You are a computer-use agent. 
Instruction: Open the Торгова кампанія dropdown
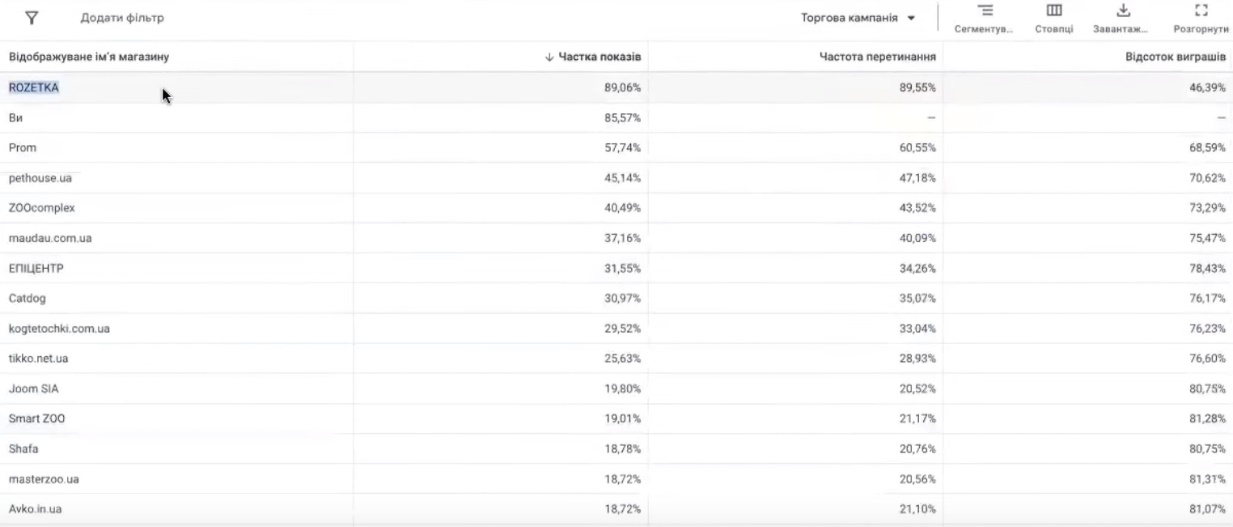click(x=859, y=18)
